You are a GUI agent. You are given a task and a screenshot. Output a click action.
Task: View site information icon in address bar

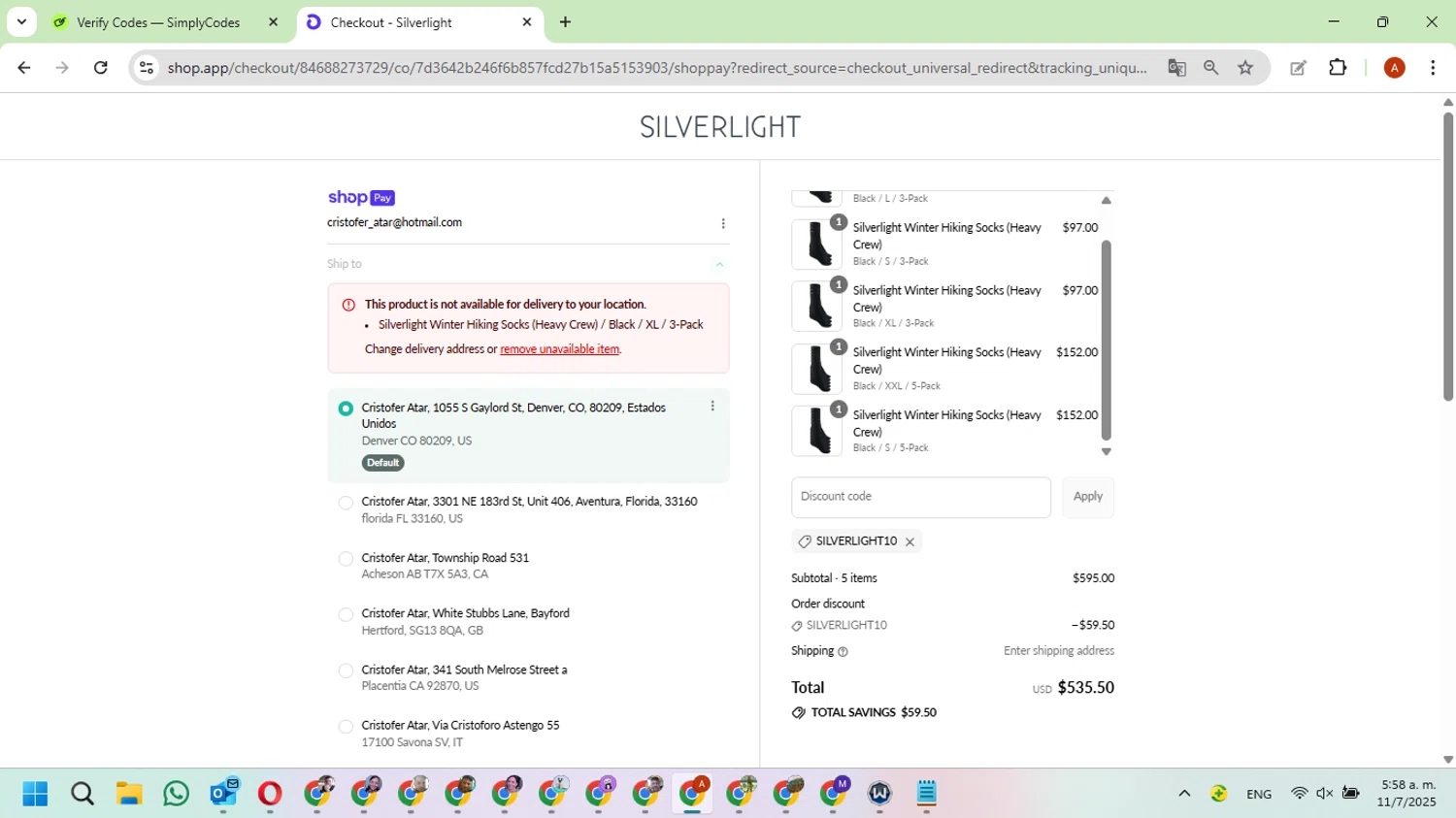147,68
